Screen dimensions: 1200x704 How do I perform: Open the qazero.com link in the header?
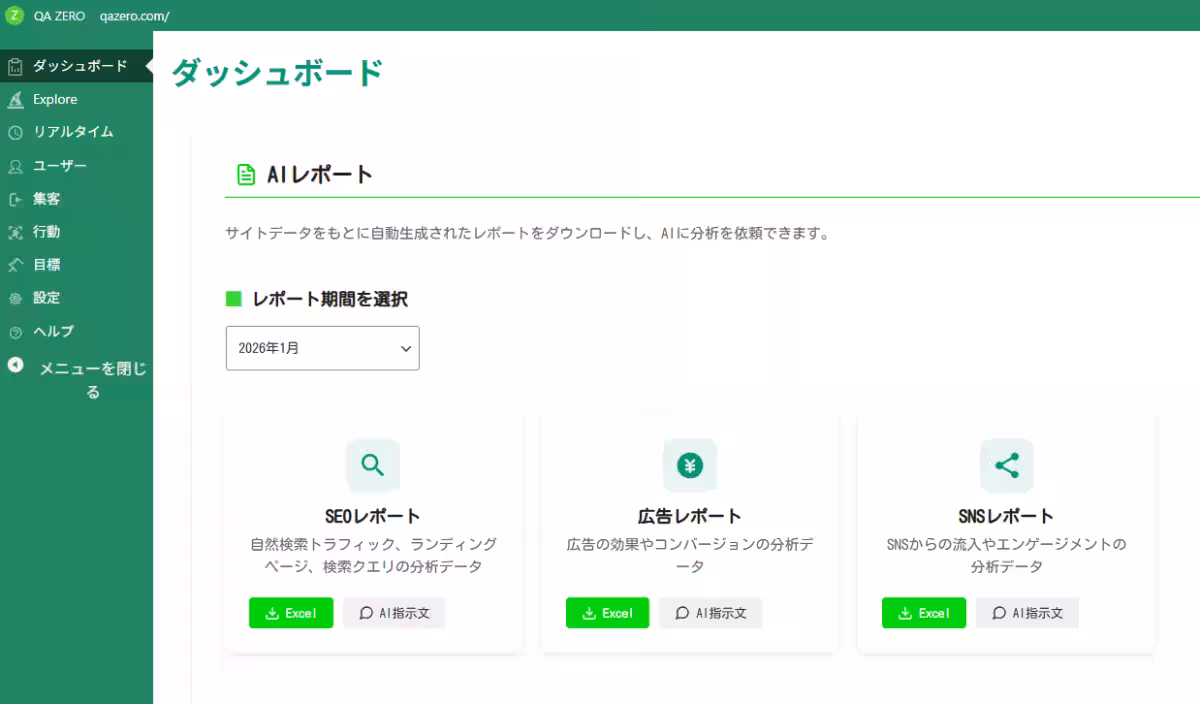tap(134, 15)
